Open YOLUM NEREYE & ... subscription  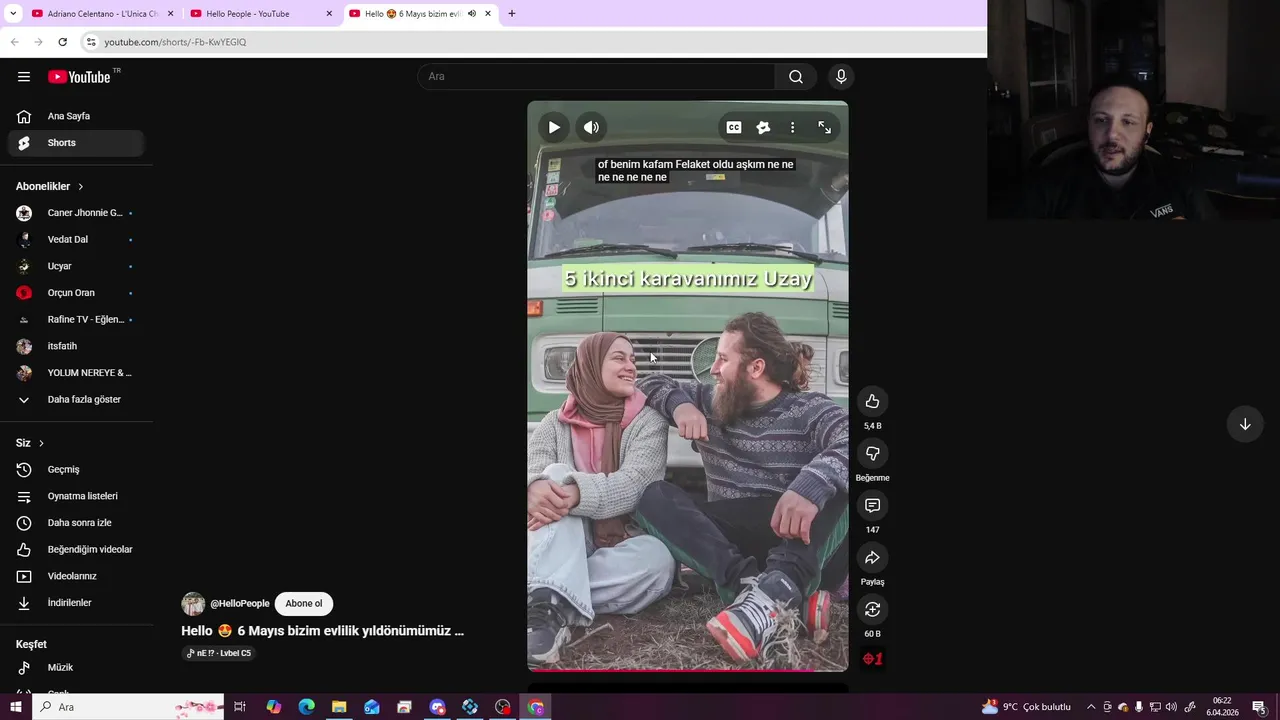[x=76, y=373]
